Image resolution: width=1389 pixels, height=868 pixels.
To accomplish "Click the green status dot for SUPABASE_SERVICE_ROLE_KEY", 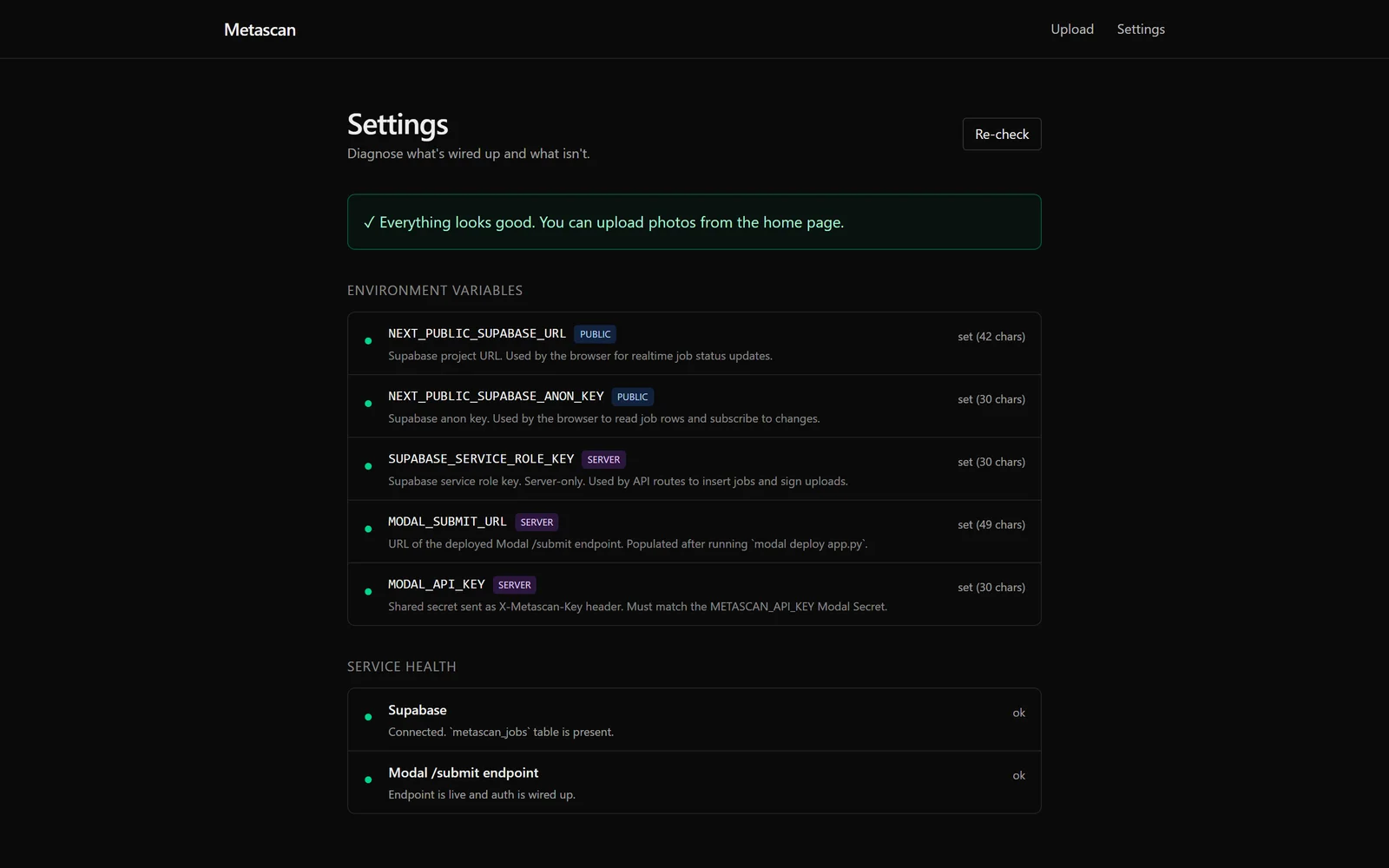I will [368, 466].
